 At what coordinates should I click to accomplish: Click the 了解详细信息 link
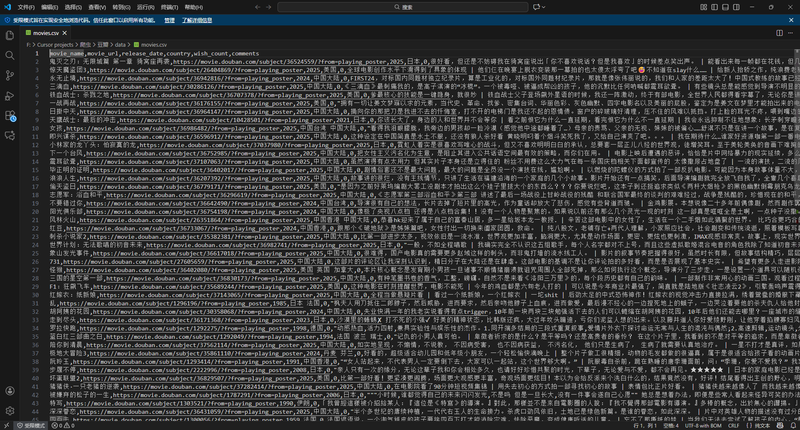pyautogui.click(x=197, y=20)
